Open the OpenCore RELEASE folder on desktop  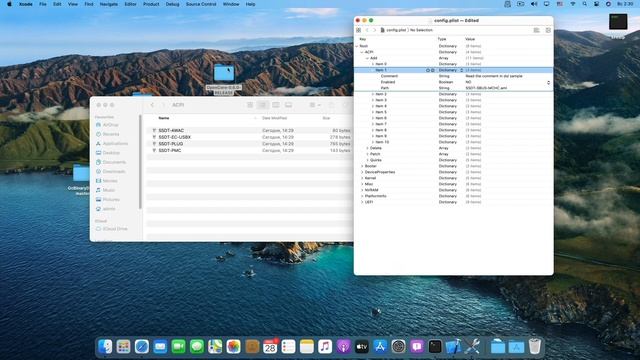[224, 73]
